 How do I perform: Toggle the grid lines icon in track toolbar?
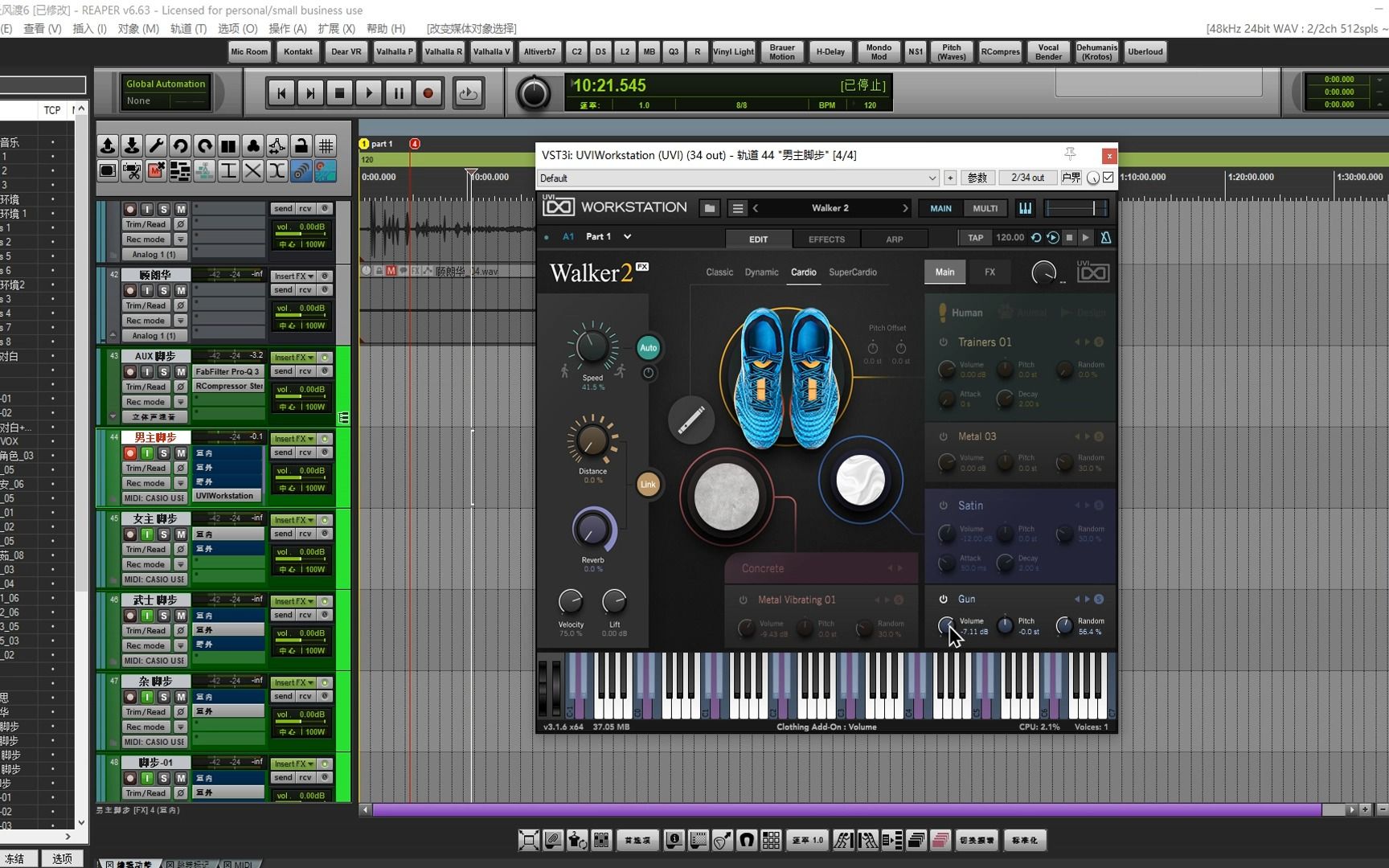[326, 145]
